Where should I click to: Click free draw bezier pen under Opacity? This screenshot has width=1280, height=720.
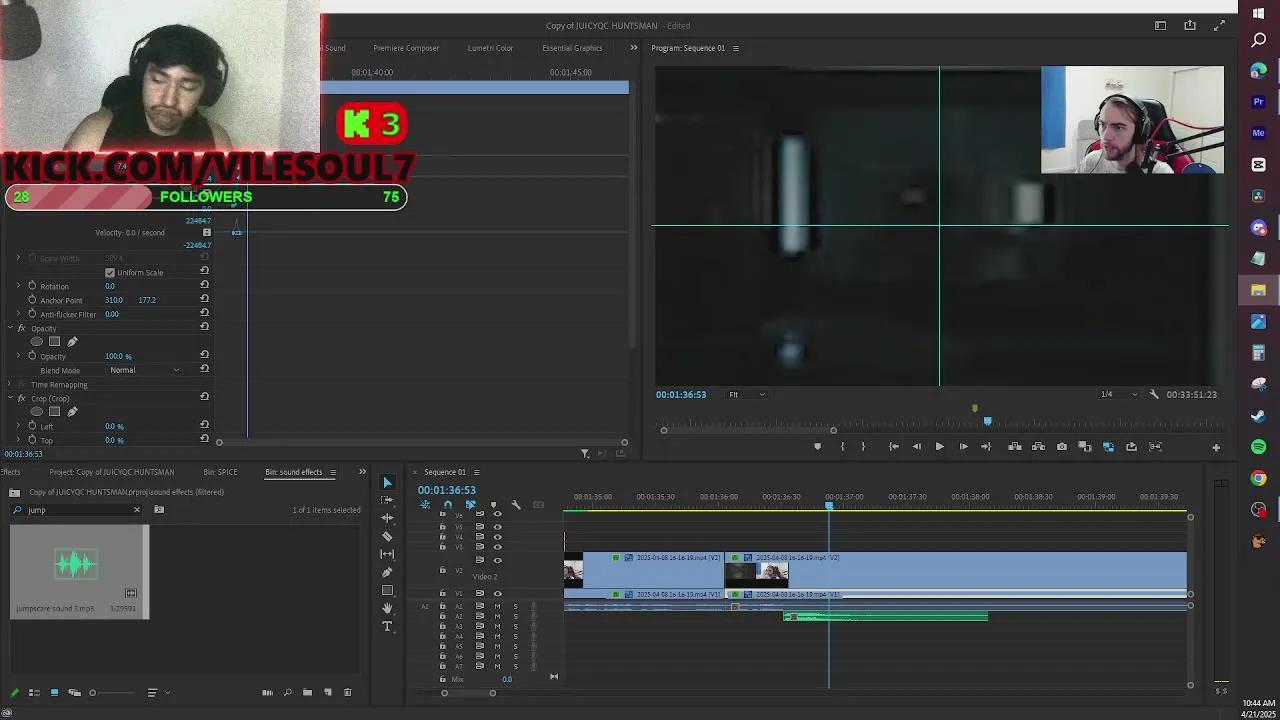72,342
